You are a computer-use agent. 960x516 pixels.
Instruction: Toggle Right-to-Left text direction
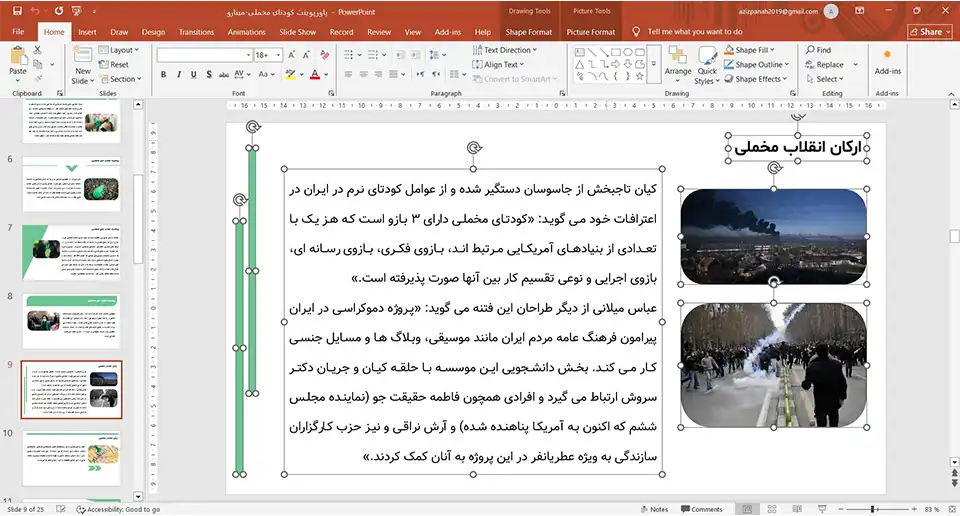coord(436,74)
